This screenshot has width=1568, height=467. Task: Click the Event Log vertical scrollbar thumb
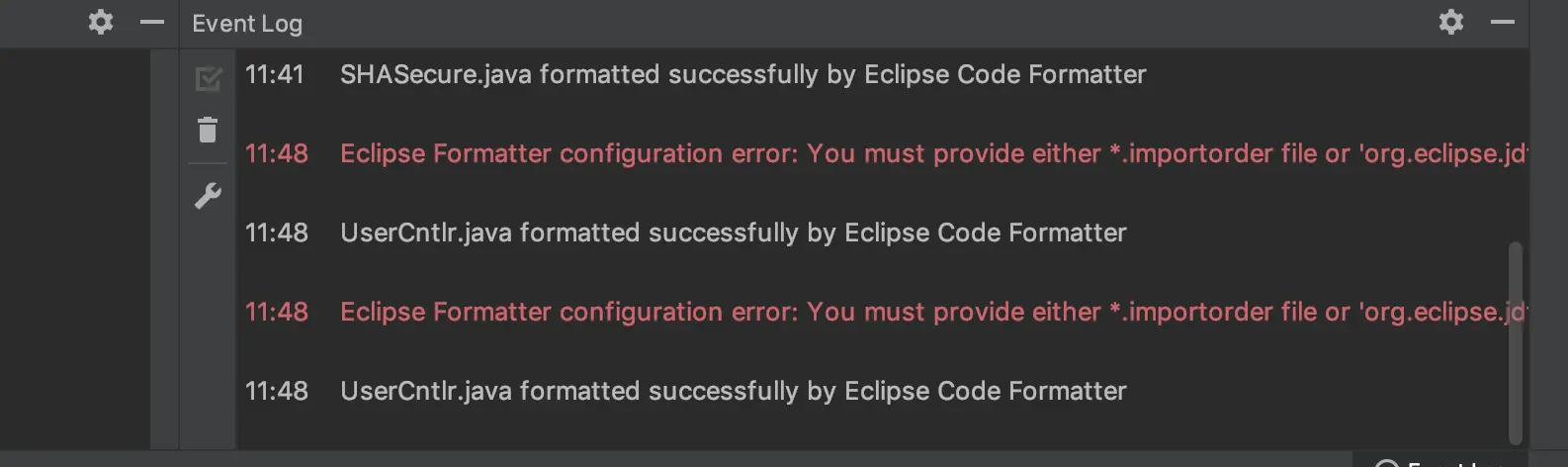coord(1515,343)
